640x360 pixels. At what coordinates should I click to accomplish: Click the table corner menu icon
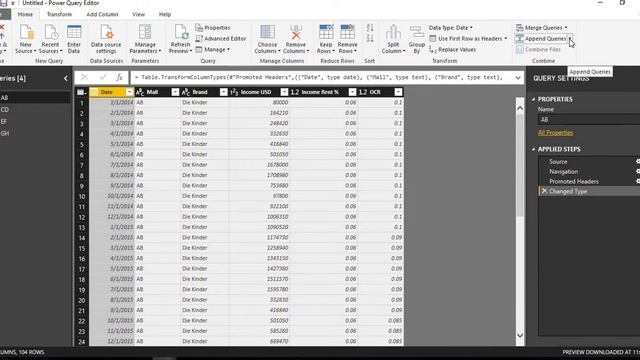coord(81,92)
